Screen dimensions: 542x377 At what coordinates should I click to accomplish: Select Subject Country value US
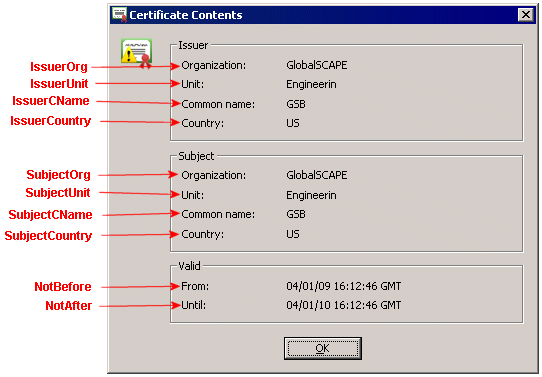pyautogui.click(x=293, y=234)
